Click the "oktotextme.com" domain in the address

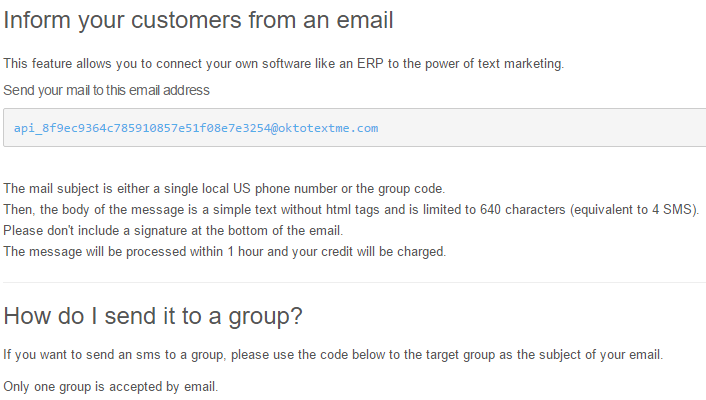point(329,129)
